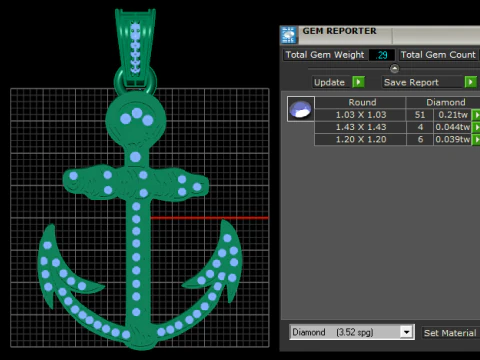Select the 1.03 X 1.03 size cell
Screen dimensions: 480x360
[x=361, y=115]
